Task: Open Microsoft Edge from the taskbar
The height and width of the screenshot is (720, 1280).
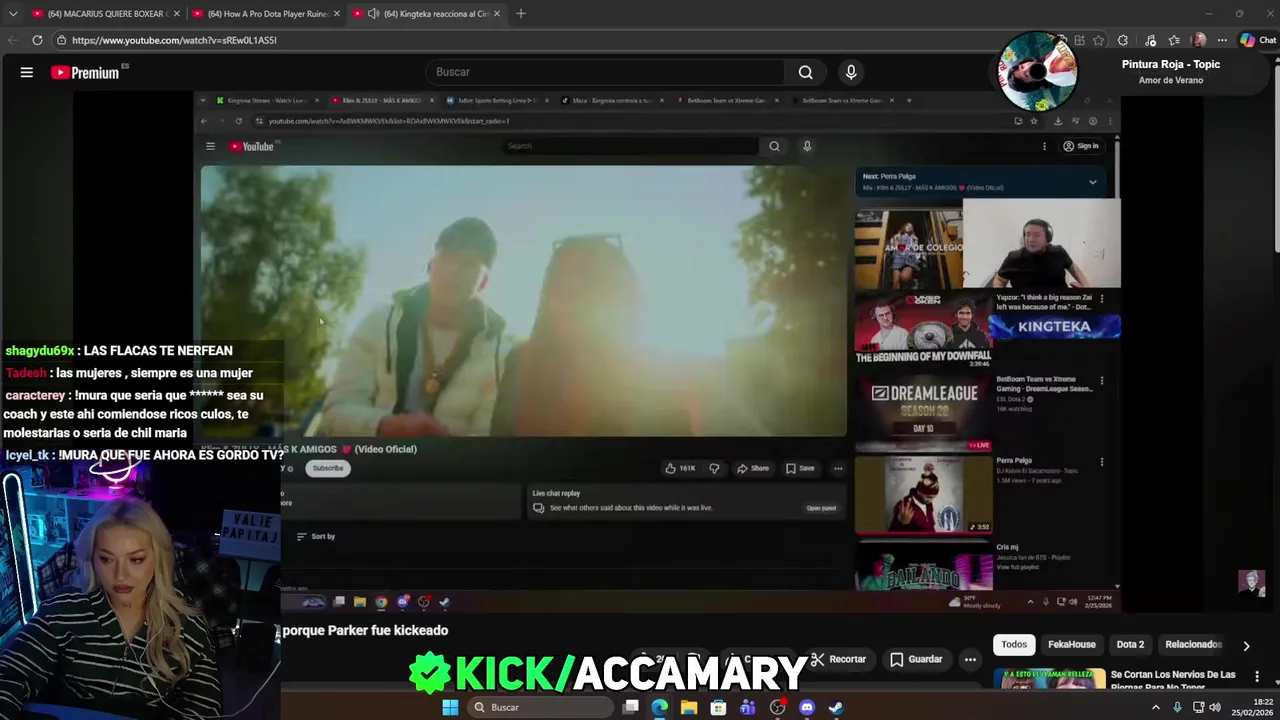Action: point(660,707)
